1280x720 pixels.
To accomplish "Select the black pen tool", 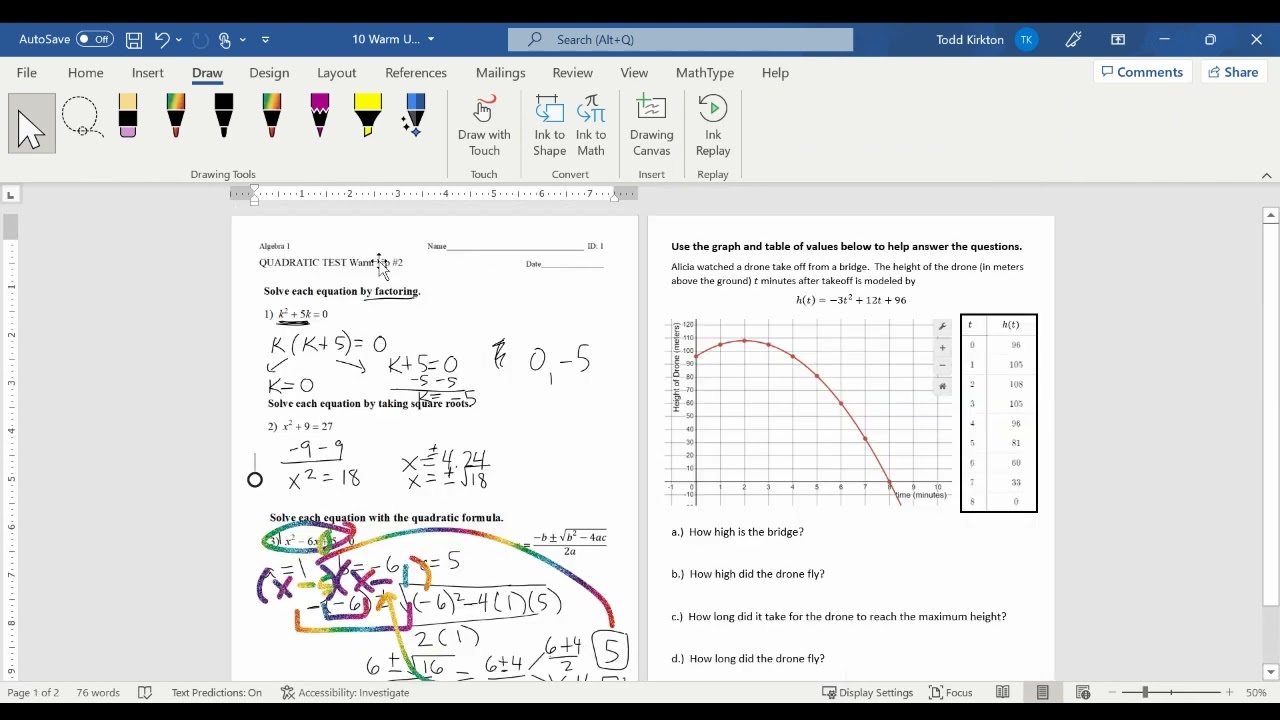I will (x=224, y=116).
